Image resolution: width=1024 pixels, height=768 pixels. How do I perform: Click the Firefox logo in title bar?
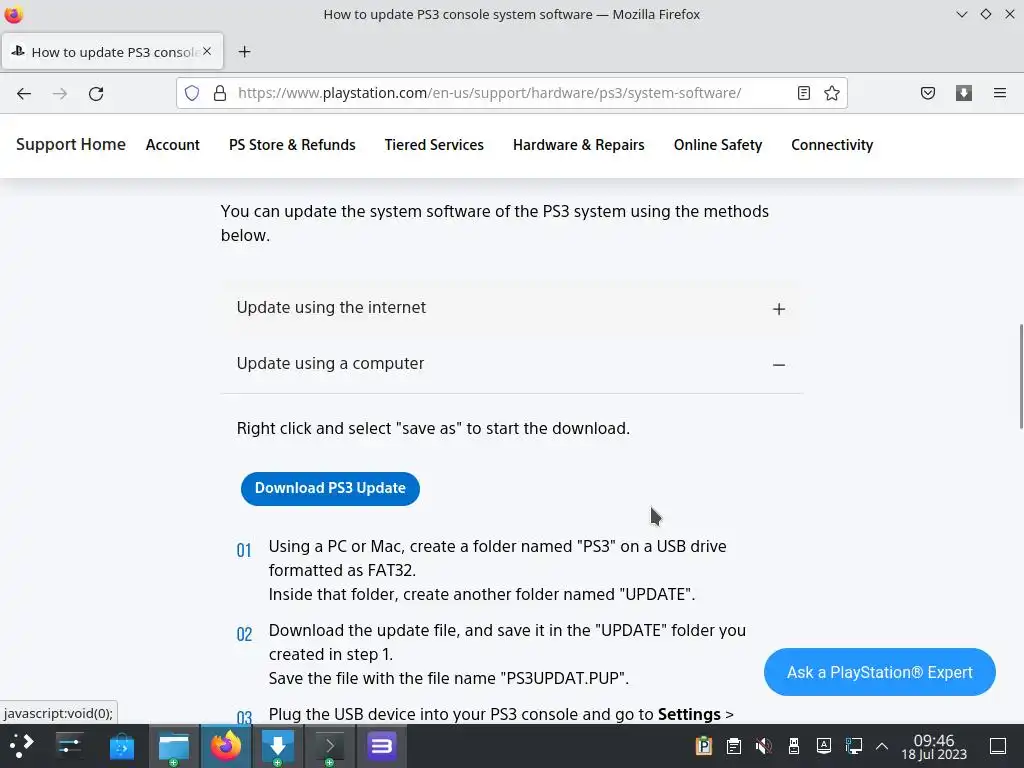coord(14,14)
